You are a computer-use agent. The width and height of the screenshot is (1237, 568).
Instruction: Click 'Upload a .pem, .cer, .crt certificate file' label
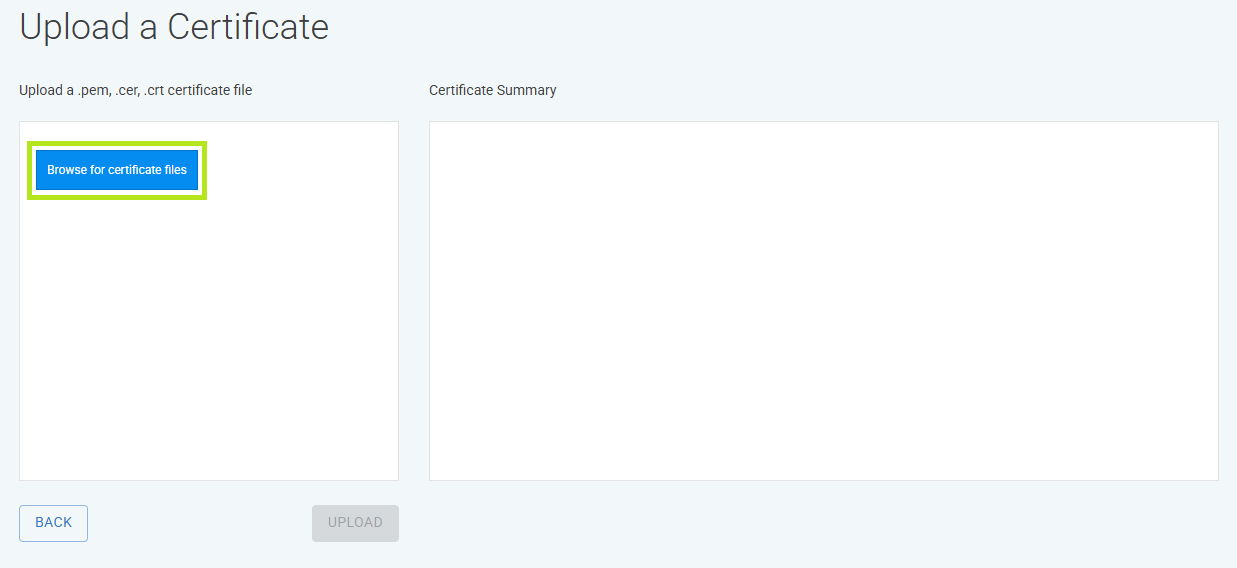[136, 90]
